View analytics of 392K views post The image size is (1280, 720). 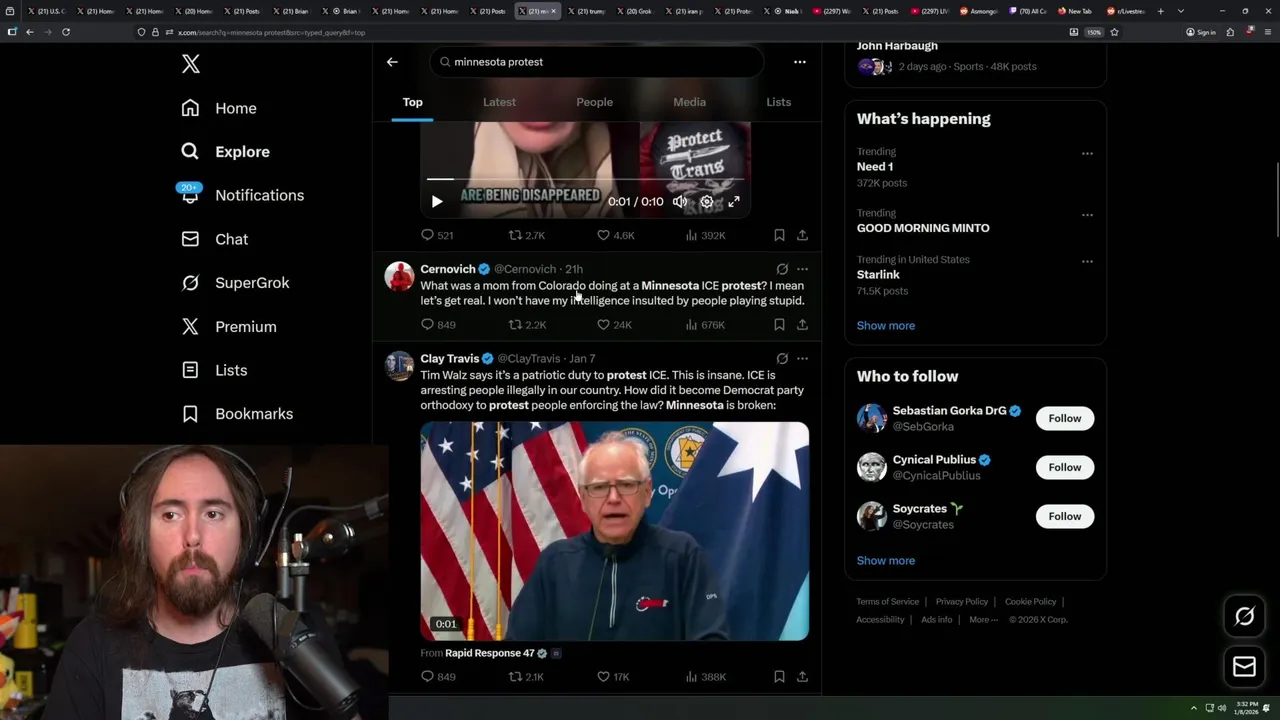(705, 235)
